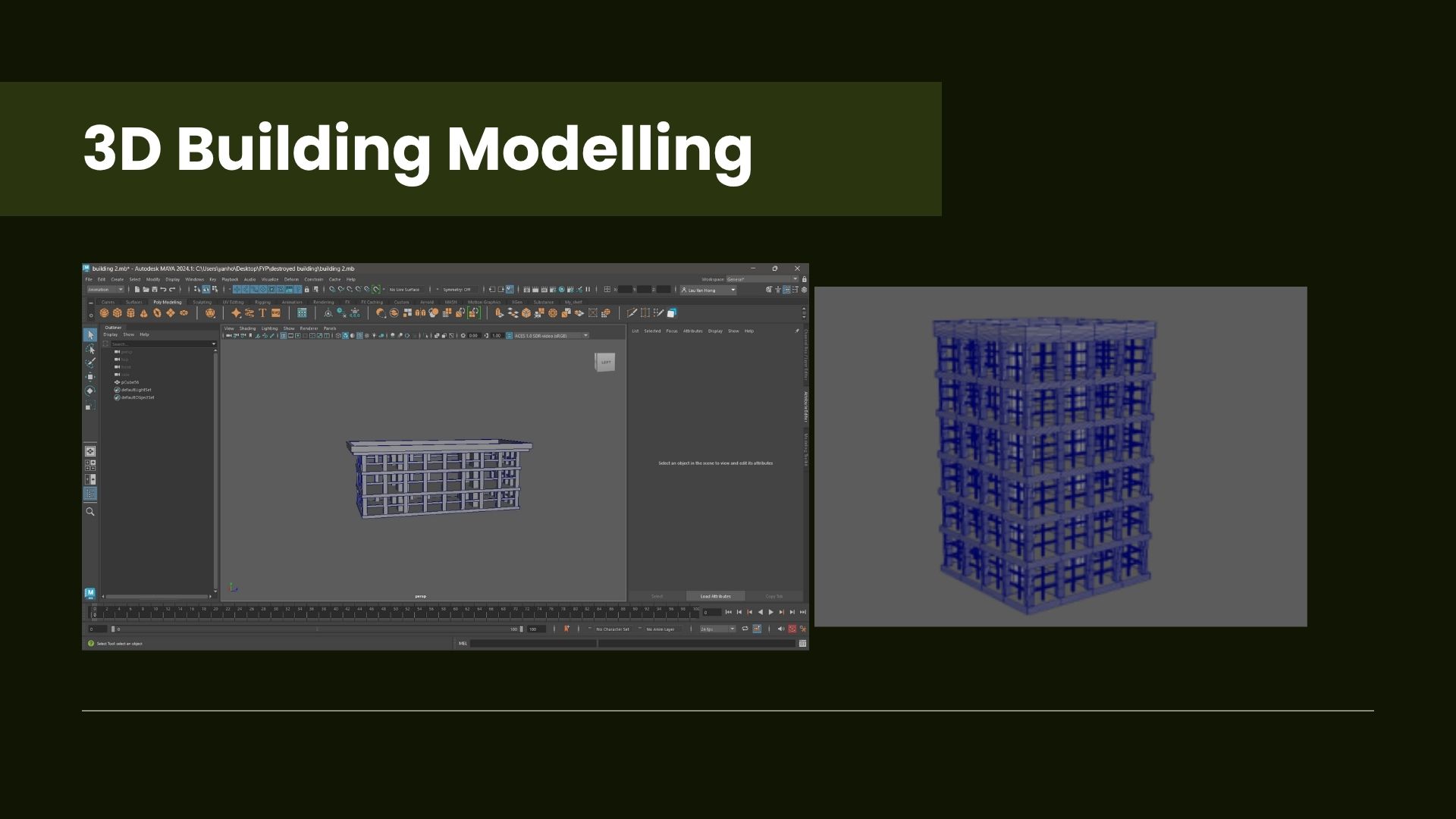Click the Select button in Attribute Editor
The height and width of the screenshot is (819, 1456).
coord(657,596)
